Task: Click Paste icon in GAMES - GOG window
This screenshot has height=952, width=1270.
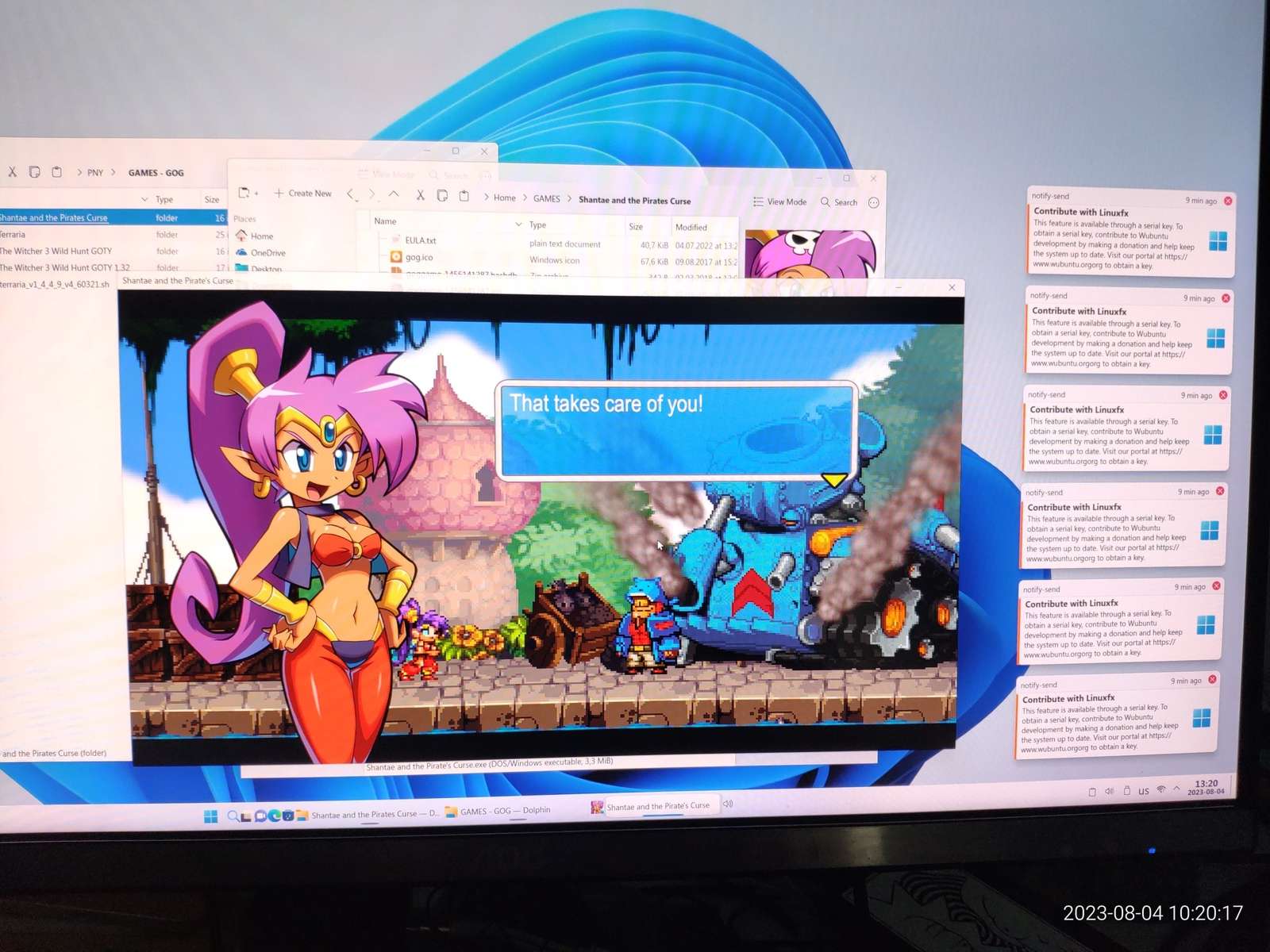Action: click(56, 171)
